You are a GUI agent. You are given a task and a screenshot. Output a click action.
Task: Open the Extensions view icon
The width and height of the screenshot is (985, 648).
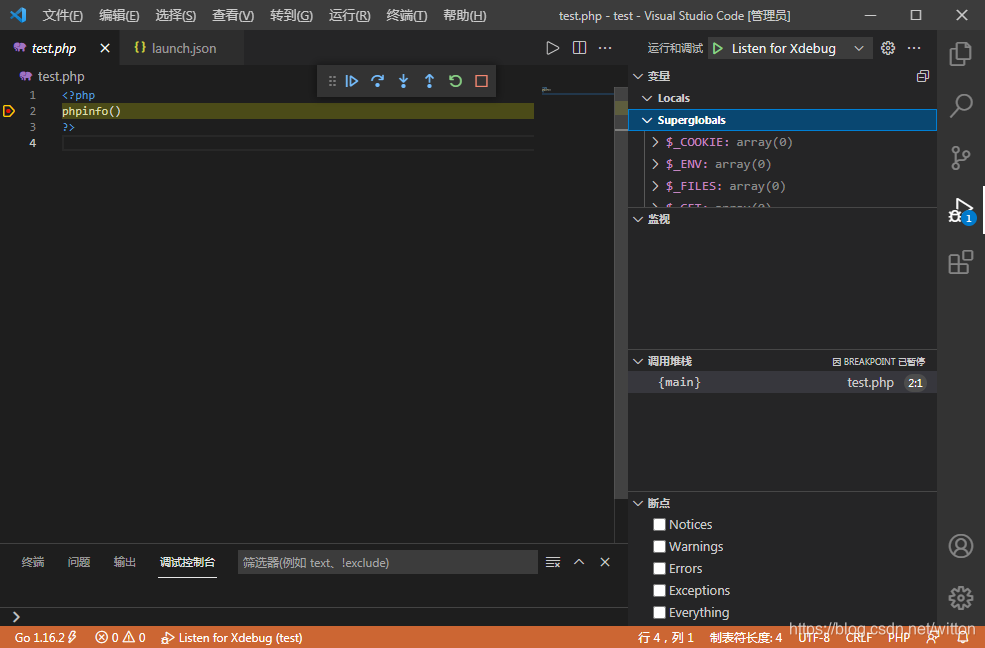click(x=960, y=262)
